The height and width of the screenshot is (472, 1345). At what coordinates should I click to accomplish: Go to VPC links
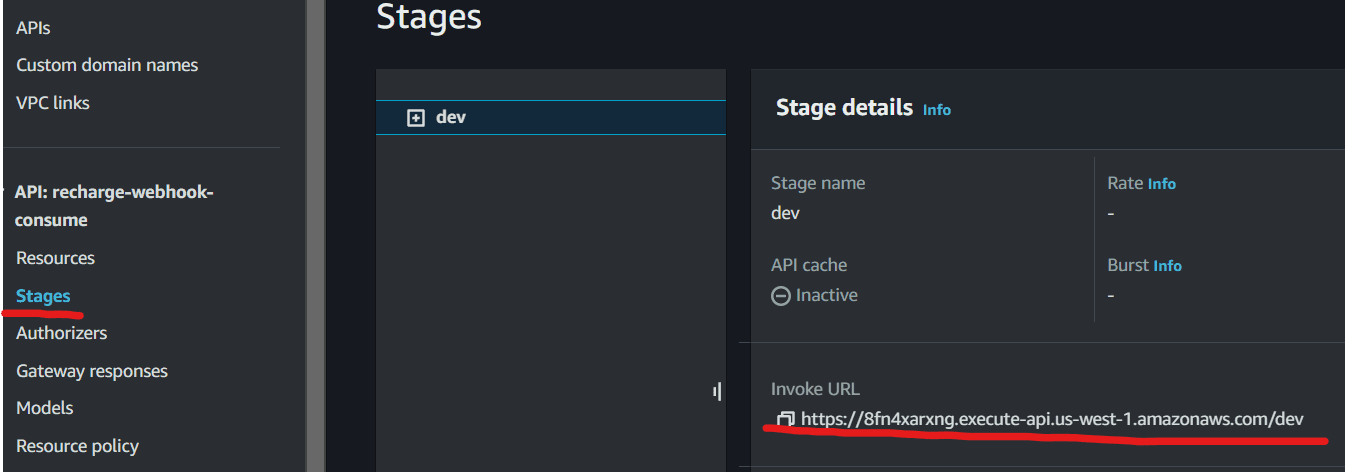point(53,103)
